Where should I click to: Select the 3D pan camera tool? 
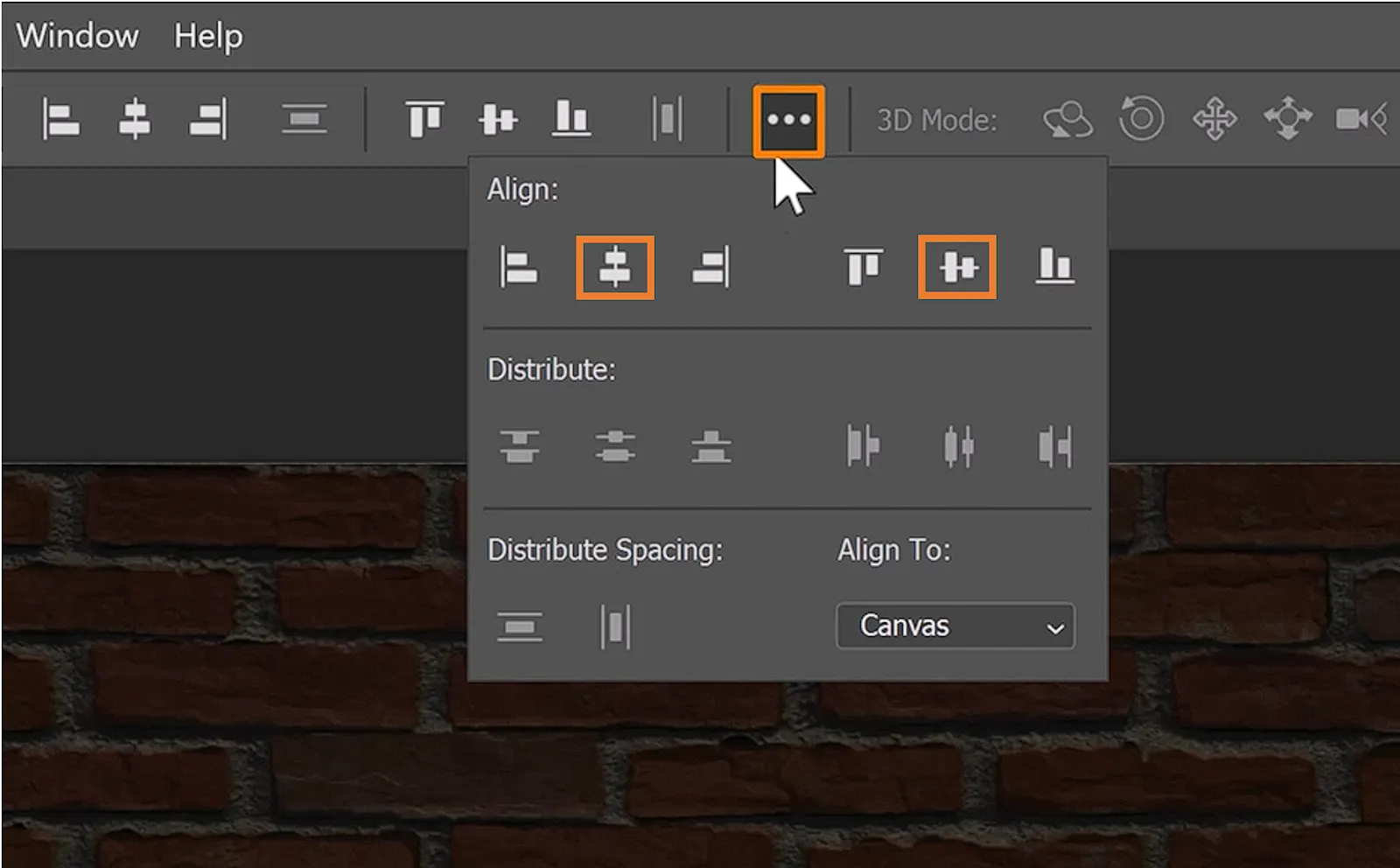coord(1214,119)
